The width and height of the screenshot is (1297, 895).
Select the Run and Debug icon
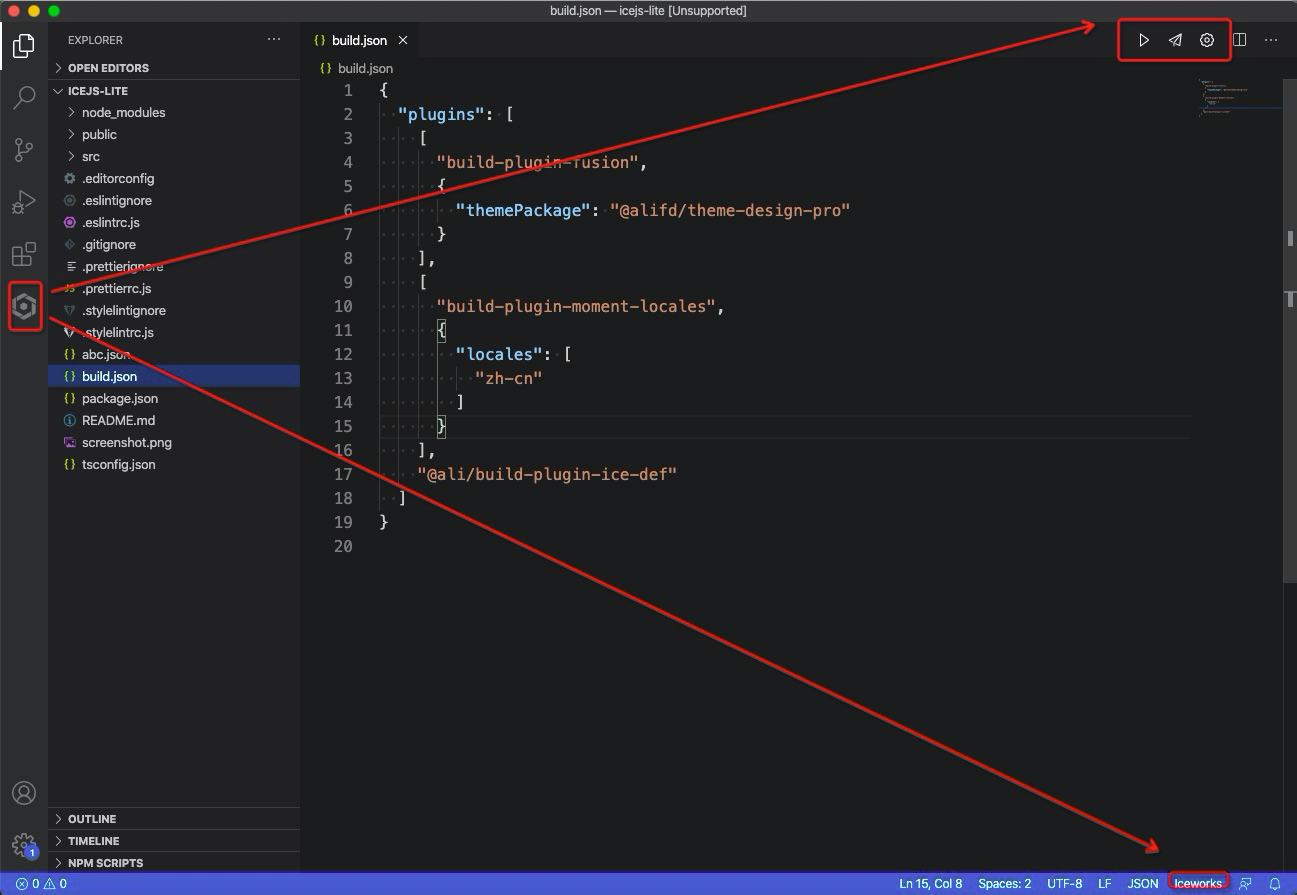tap(24, 202)
